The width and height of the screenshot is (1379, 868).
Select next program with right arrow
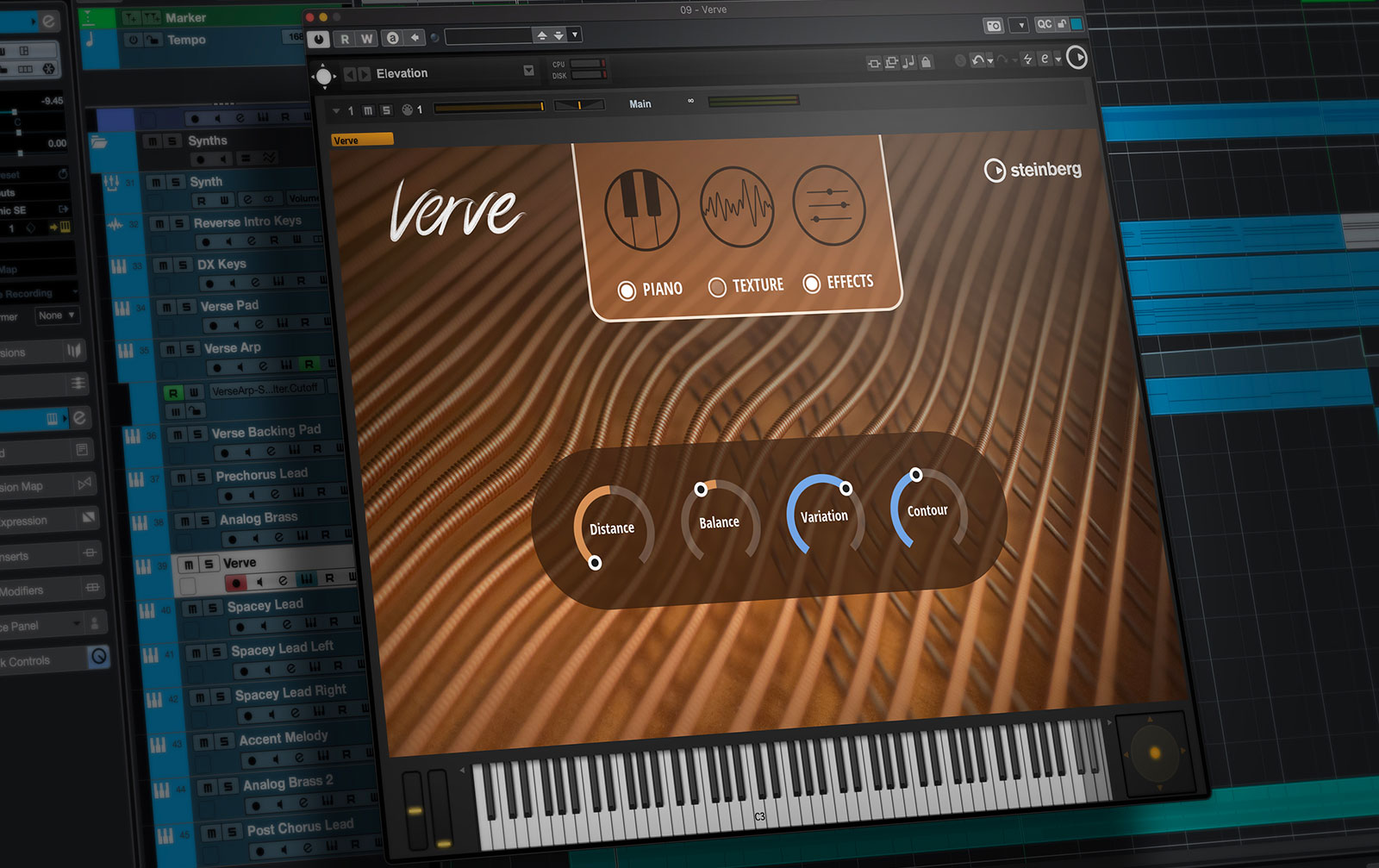pyautogui.click(x=364, y=75)
